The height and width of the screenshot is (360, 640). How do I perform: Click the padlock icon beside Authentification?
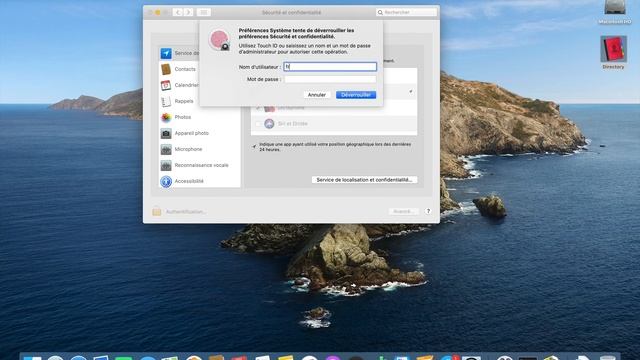(x=156, y=211)
